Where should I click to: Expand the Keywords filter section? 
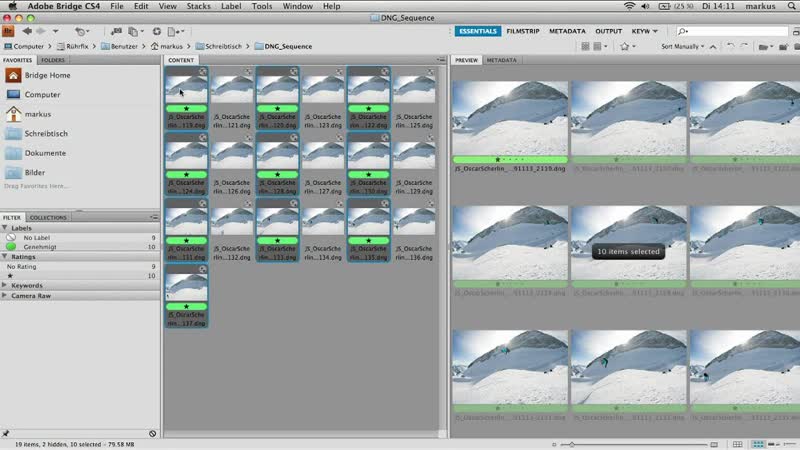5,286
